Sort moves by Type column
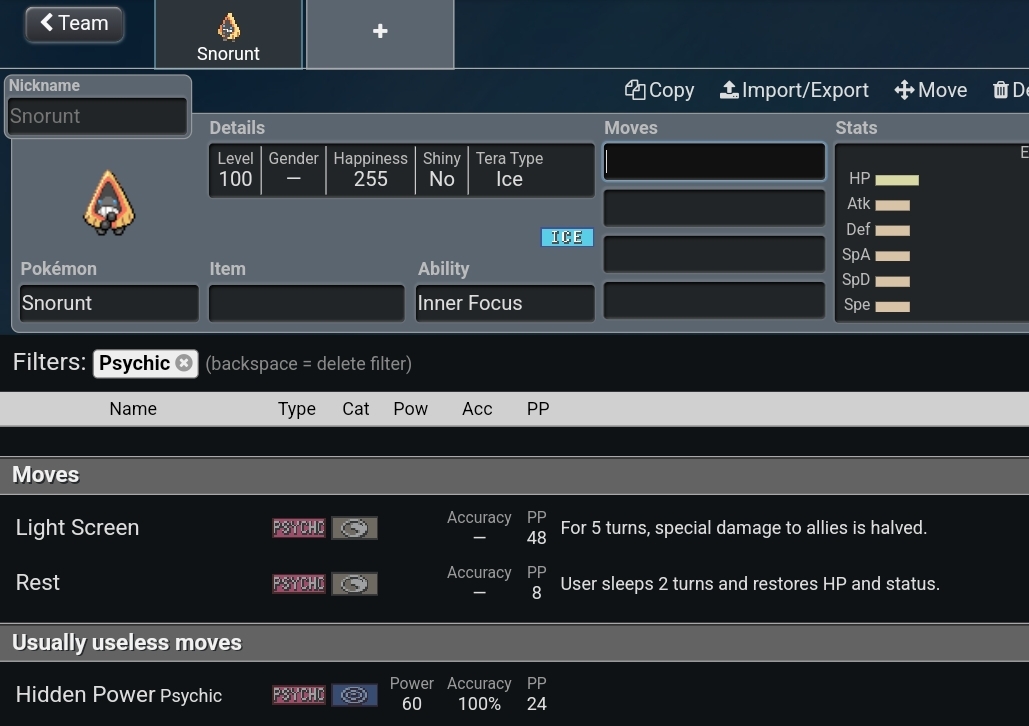 (x=297, y=409)
